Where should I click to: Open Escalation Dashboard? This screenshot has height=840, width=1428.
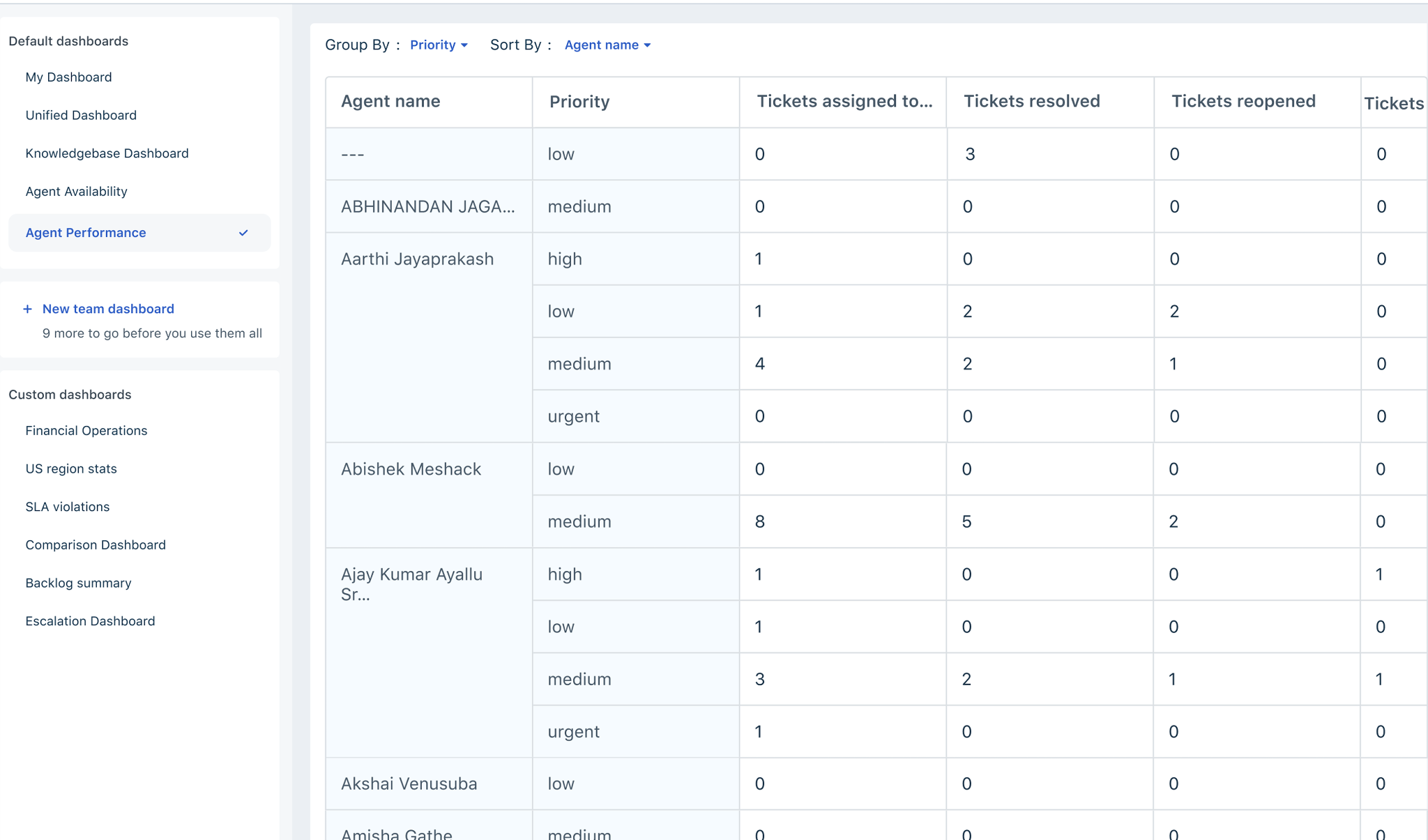point(90,621)
